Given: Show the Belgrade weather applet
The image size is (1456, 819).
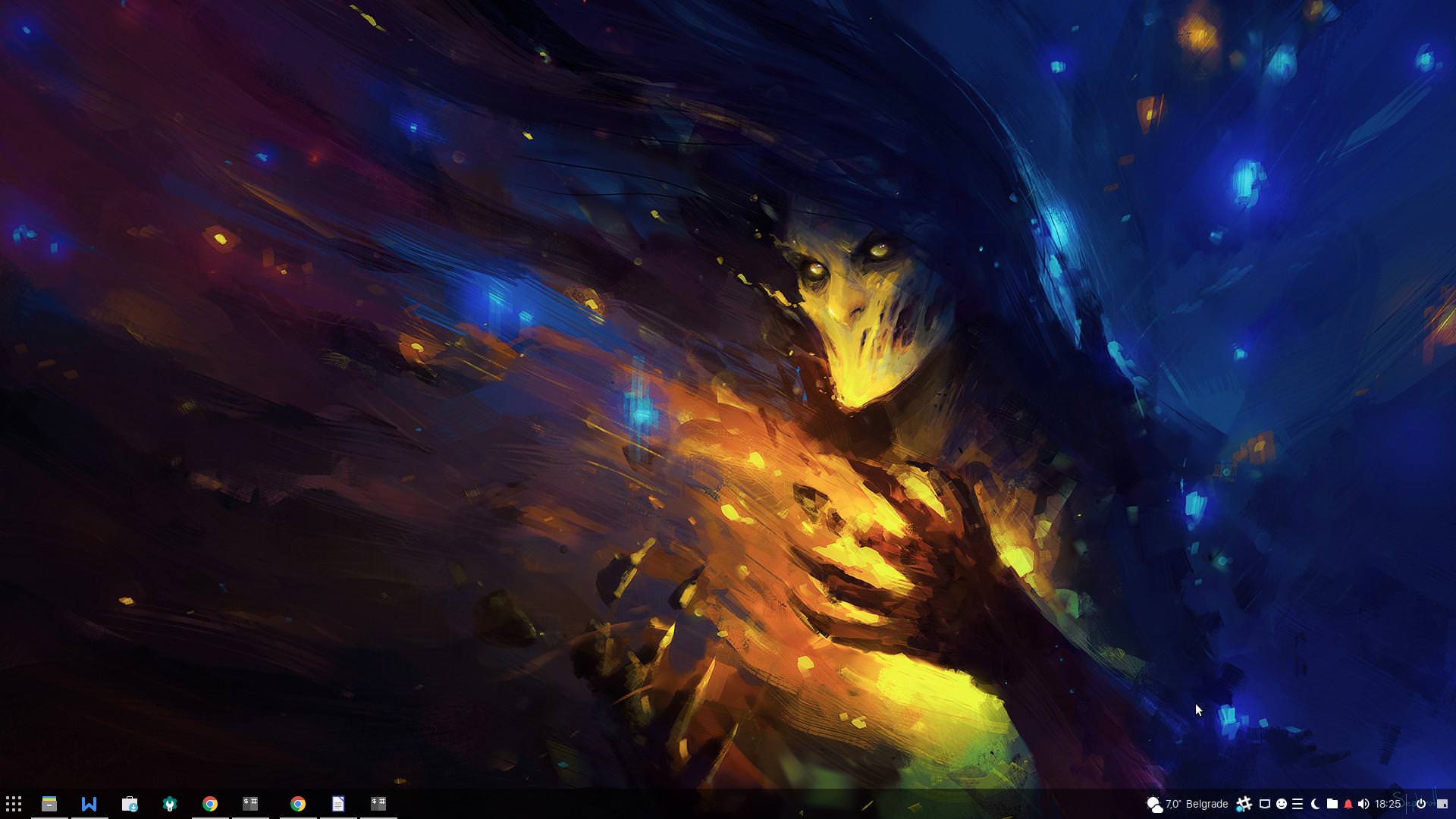Looking at the screenshot, I should click(x=1187, y=804).
